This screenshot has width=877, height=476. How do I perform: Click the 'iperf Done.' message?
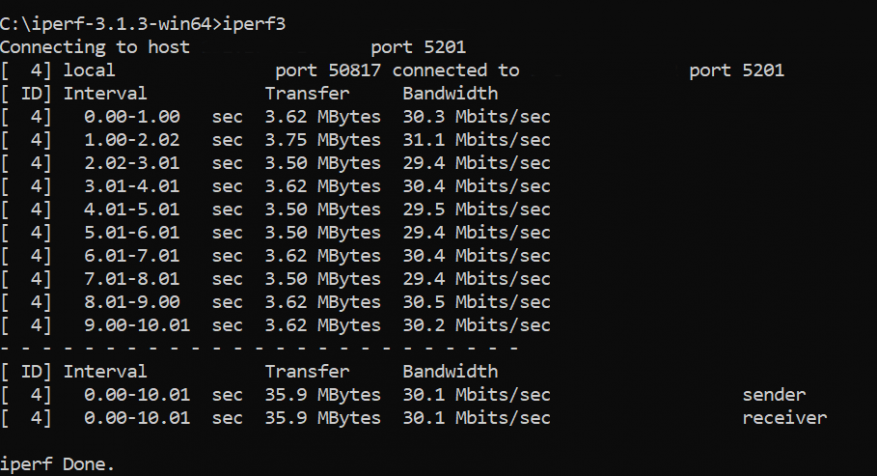58,464
